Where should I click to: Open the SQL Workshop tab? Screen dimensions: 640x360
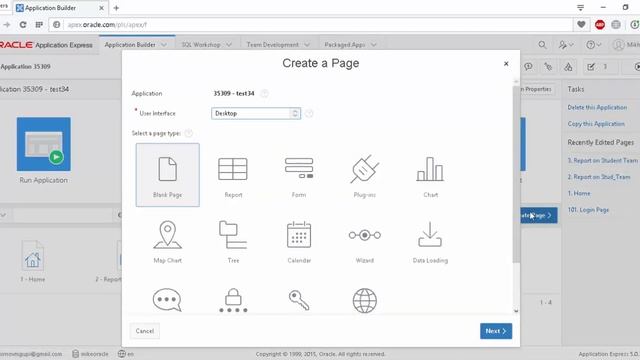click(x=201, y=45)
